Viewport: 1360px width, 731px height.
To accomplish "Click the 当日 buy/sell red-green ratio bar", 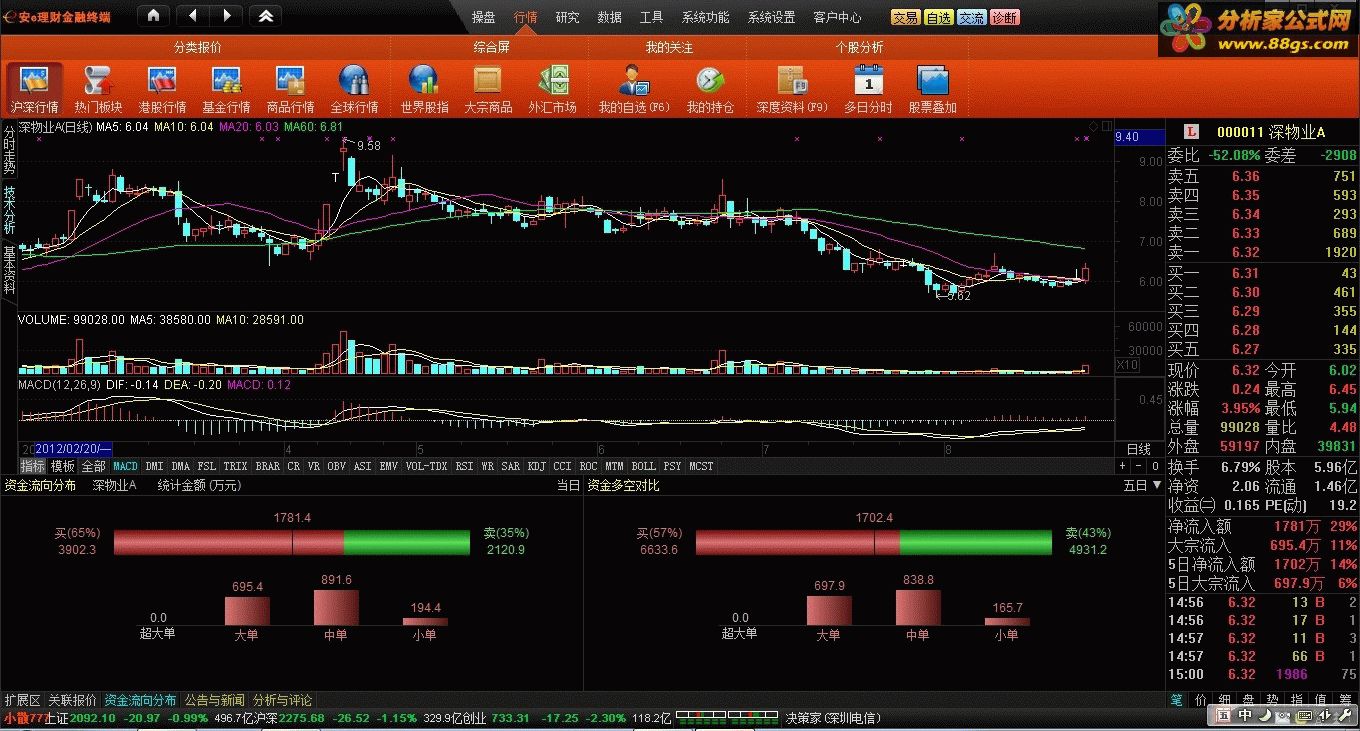I will tap(292, 542).
